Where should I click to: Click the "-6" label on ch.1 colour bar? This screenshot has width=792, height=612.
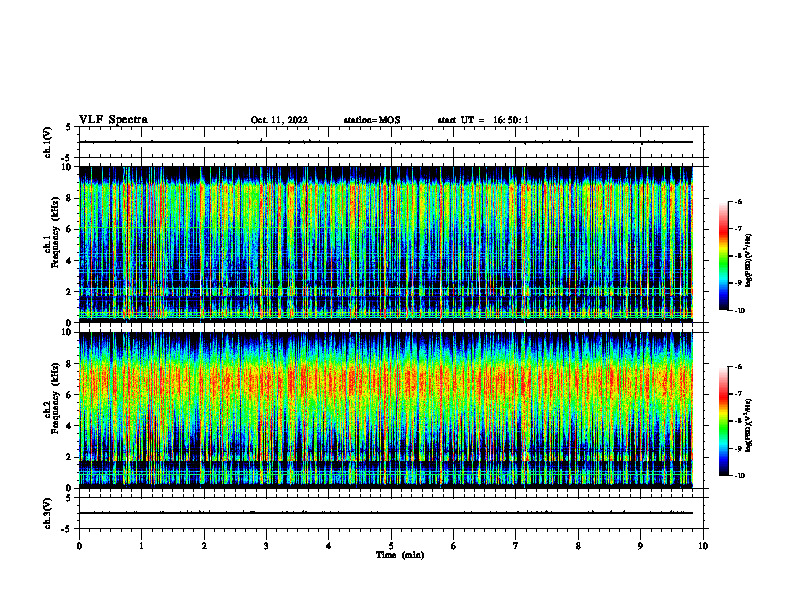coord(738,201)
